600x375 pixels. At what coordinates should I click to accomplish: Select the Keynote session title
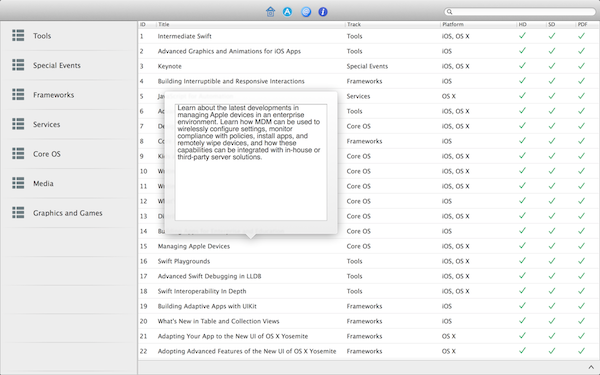coord(170,66)
